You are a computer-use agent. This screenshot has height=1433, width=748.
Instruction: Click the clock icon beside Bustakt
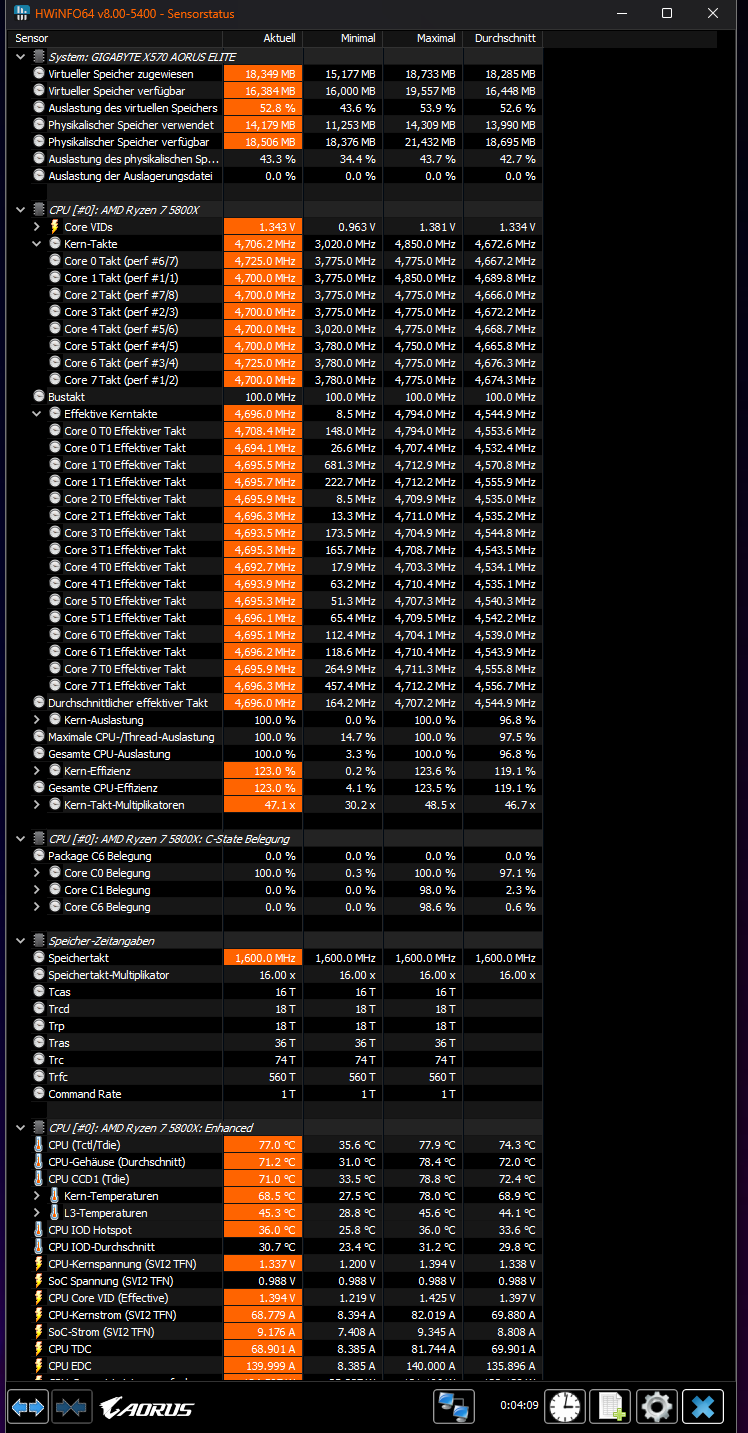click(x=39, y=397)
